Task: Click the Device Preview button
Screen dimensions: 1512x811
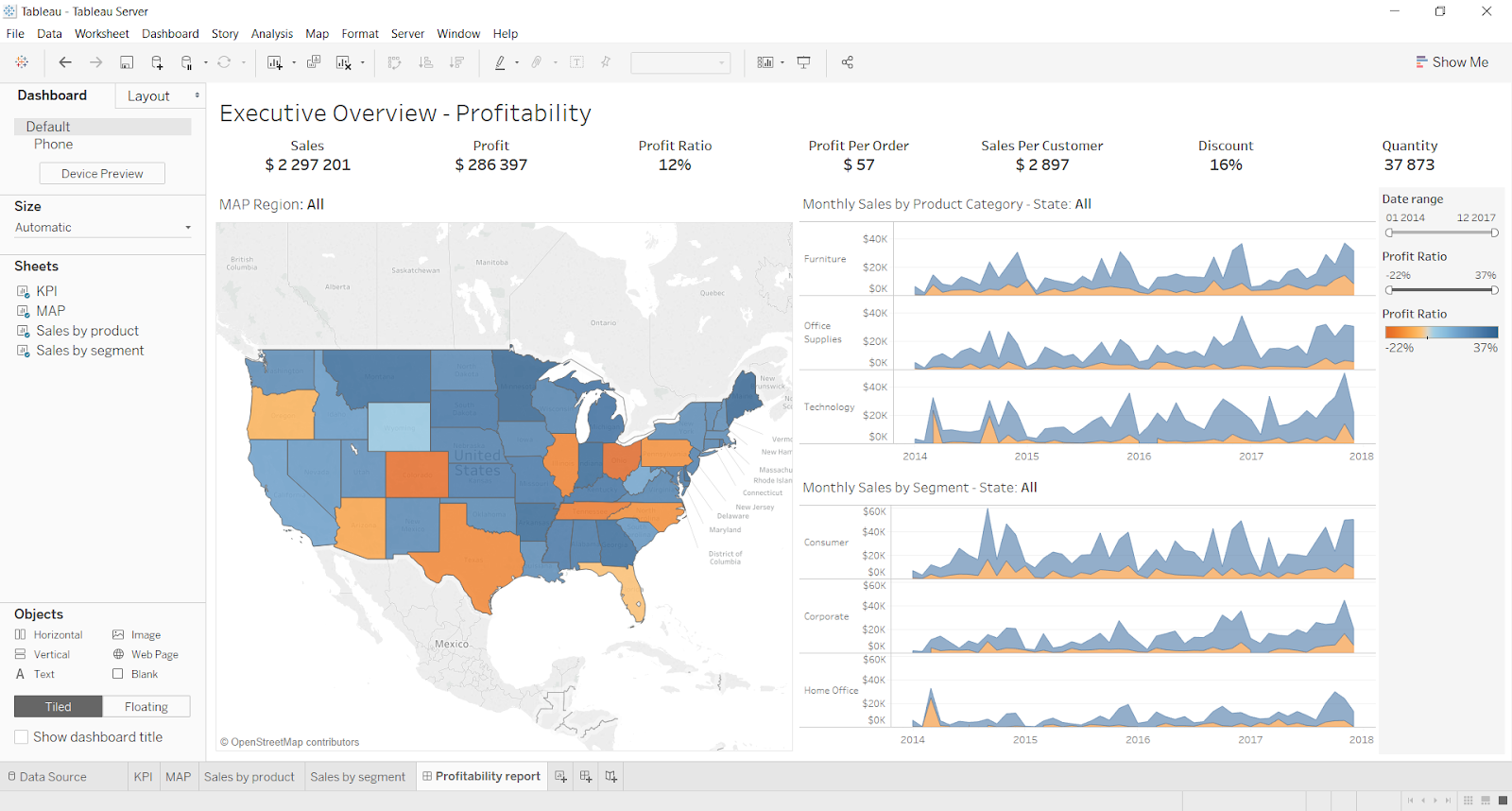Action: click(102, 174)
